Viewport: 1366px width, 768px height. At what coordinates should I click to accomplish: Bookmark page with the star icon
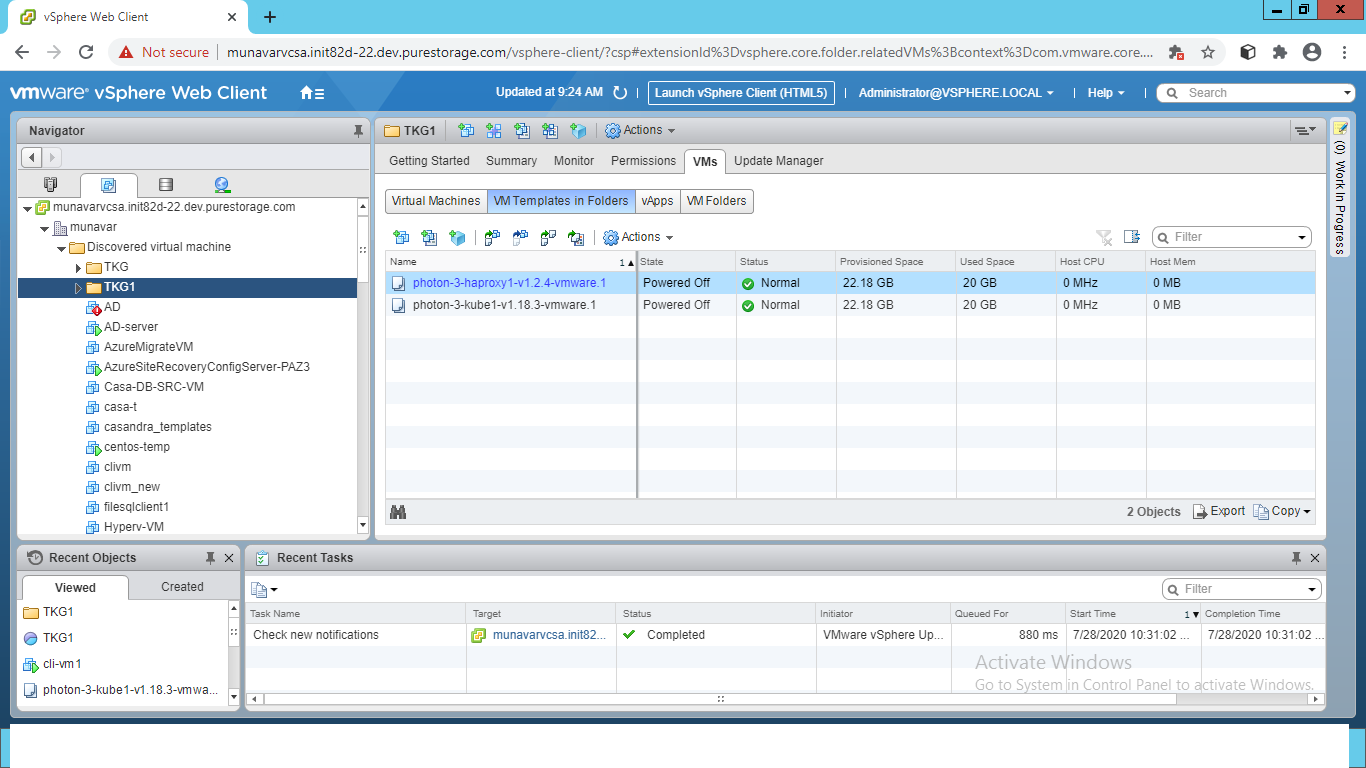pos(1208,52)
